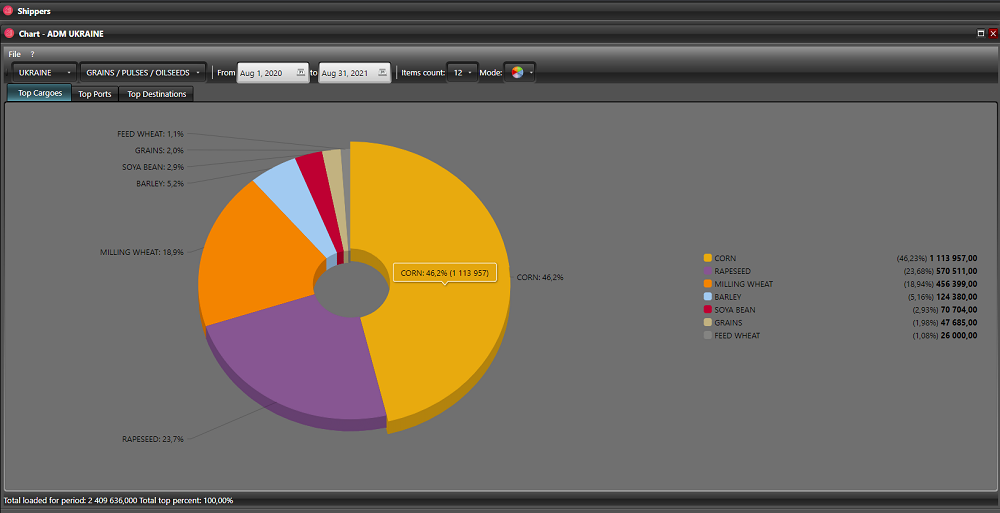Viewport: 1000px width, 513px height.
Task: Click the MILLING WHEAT: 18,9% chart label
Action: (x=142, y=252)
